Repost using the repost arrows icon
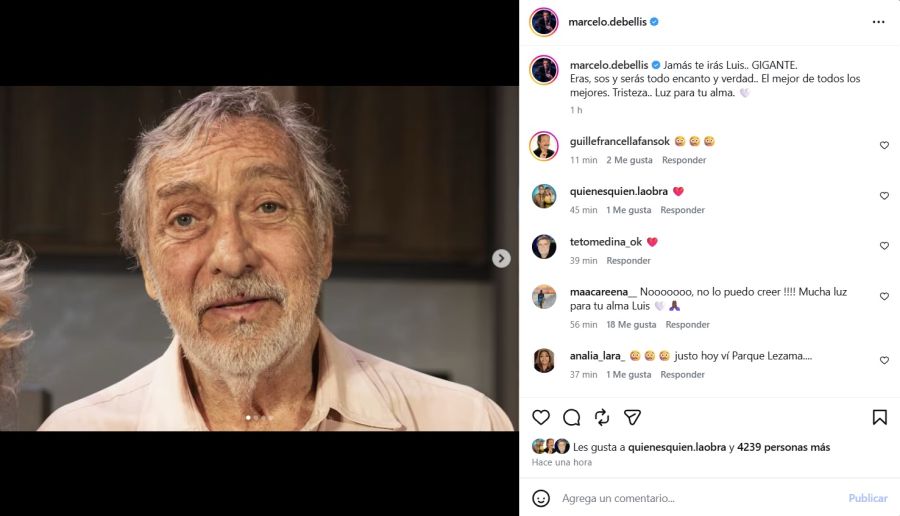Image resolution: width=900 pixels, height=516 pixels. click(602, 417)
